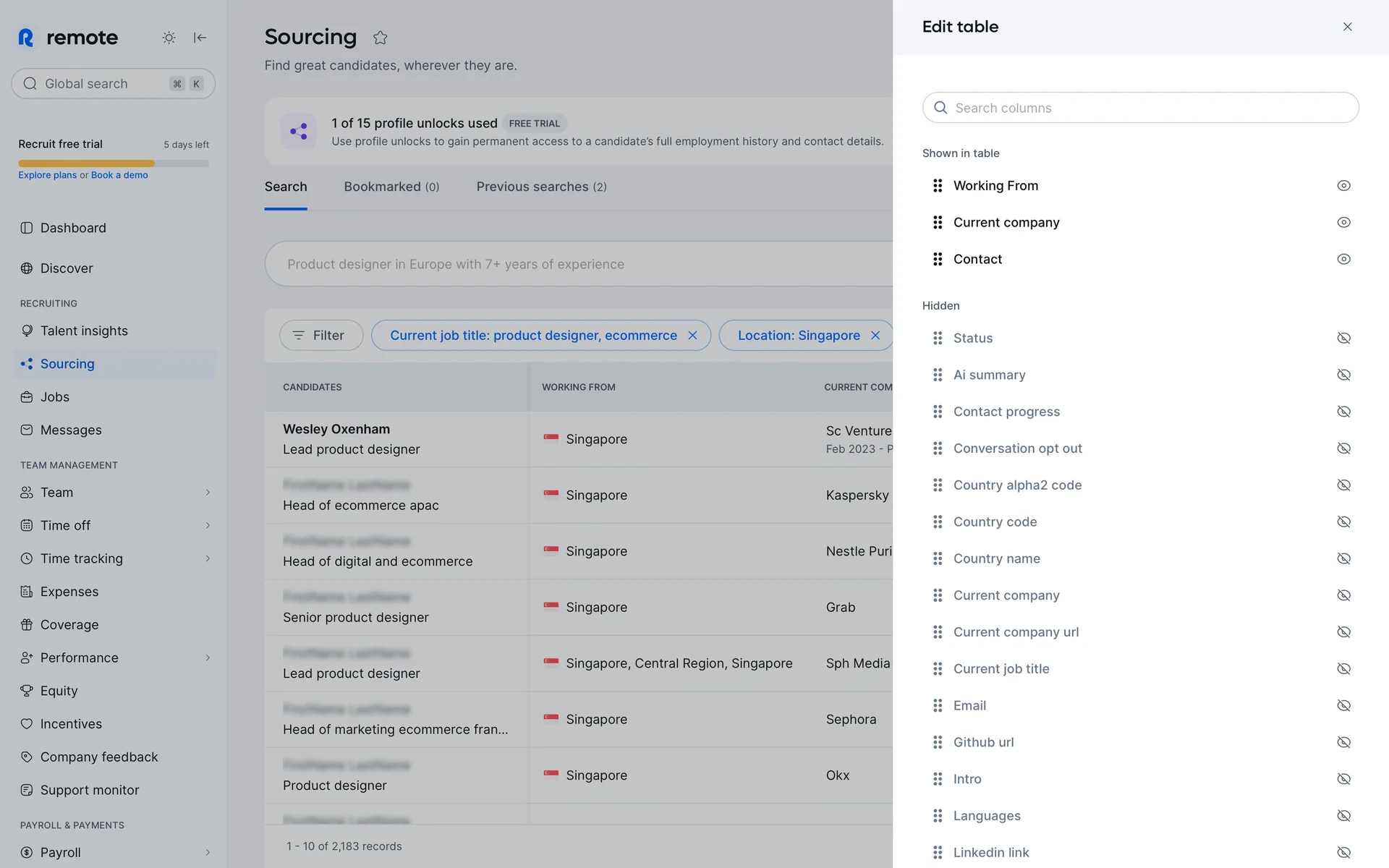Click the Recruit free trial progress bar
The image size is (1389, 868).
pyautogui.click(x=114, y=163)
